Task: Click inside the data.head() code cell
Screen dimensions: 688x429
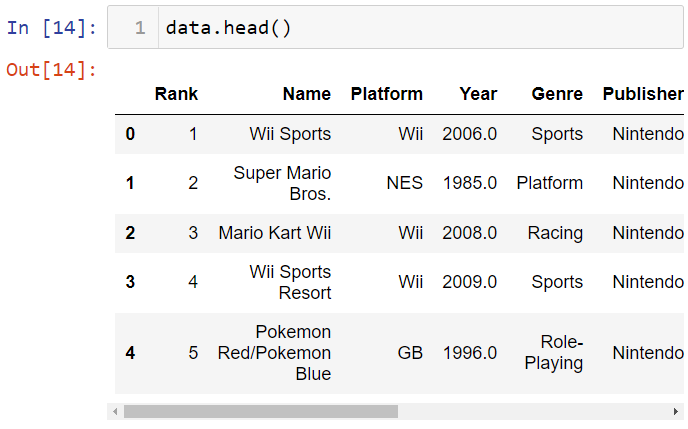Action: click(420, 27)
